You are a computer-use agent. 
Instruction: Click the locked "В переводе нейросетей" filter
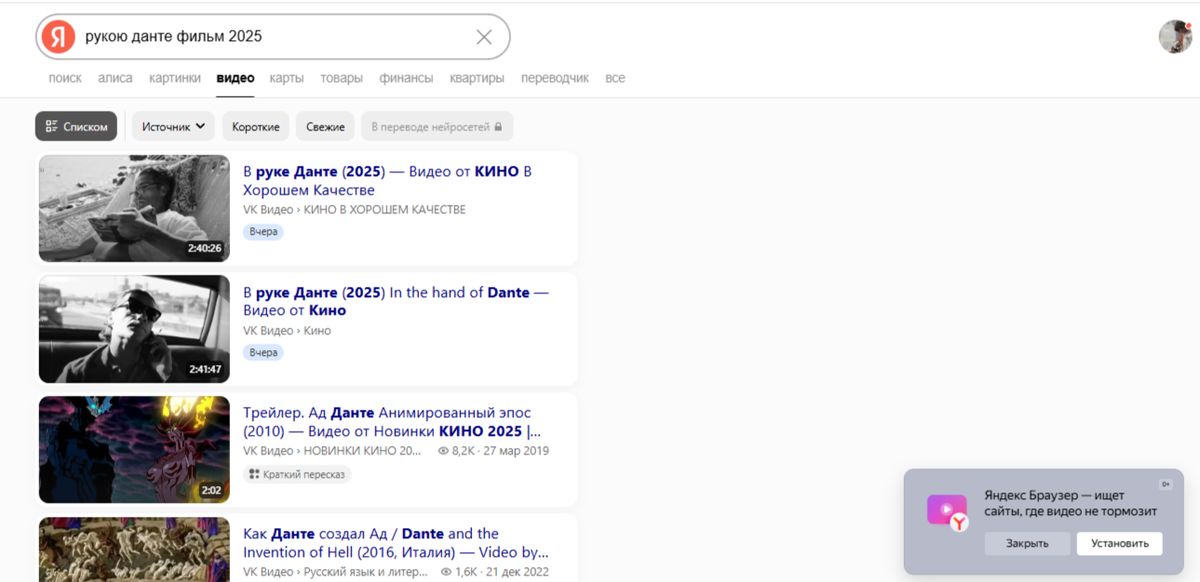click(x=437, y=126)
